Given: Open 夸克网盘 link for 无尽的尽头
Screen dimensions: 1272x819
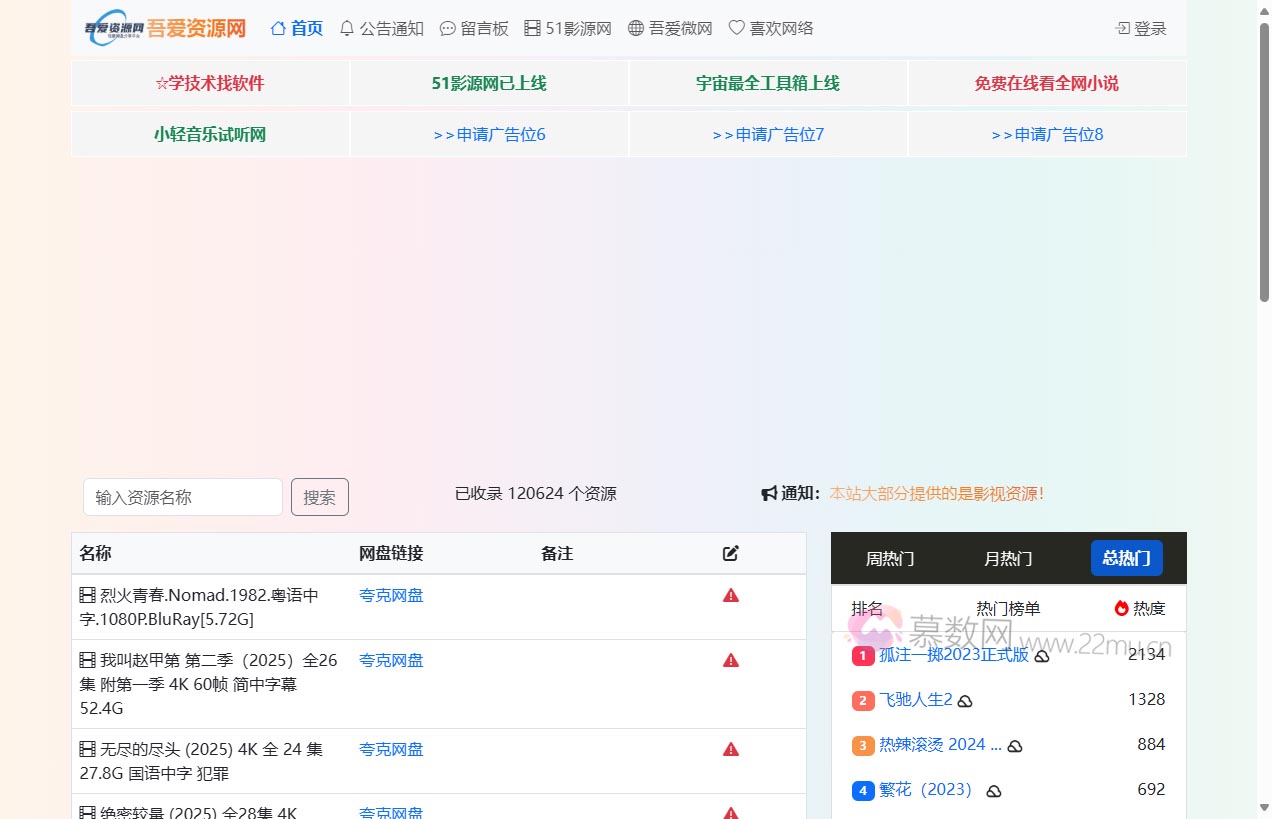Looking at the screenshot, I should pyautogui.click(x=390, y=749).
